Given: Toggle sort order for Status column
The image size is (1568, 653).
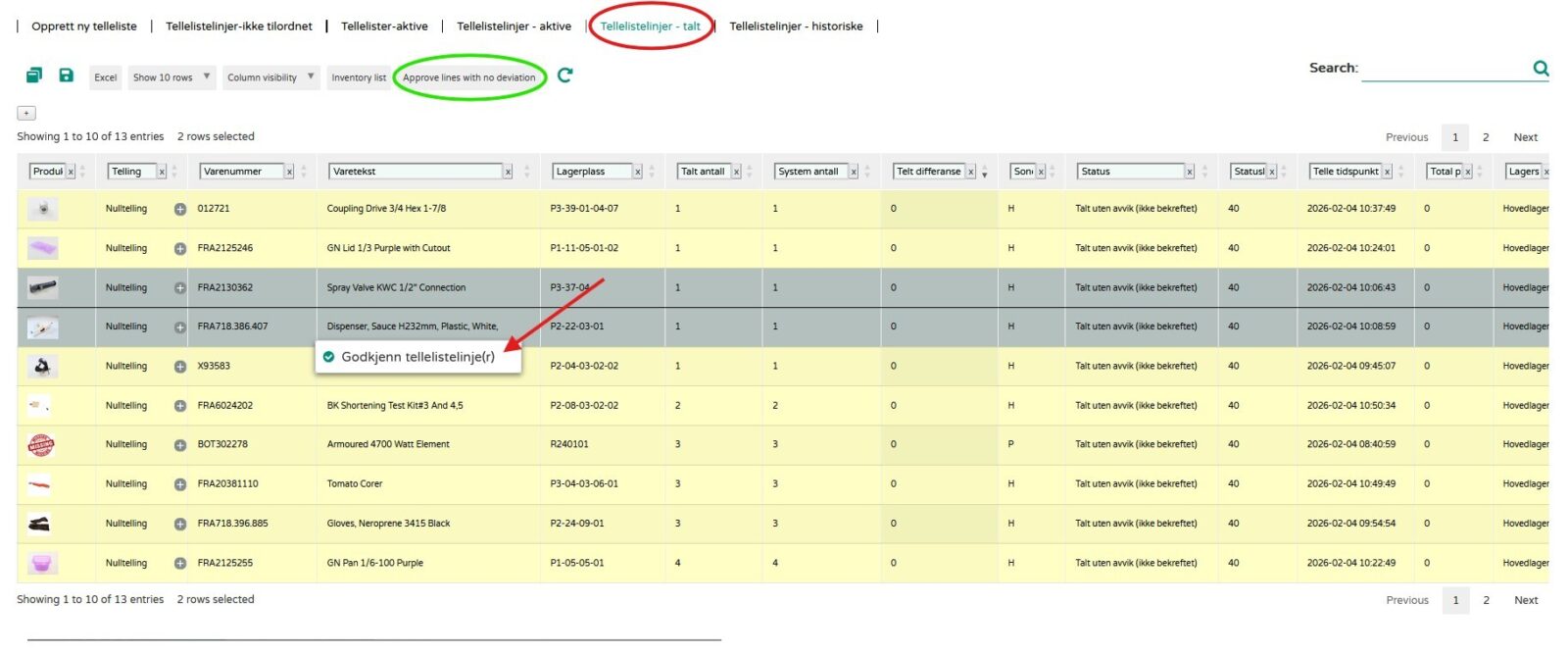Looking at the screenshot, I should 1204,172.
